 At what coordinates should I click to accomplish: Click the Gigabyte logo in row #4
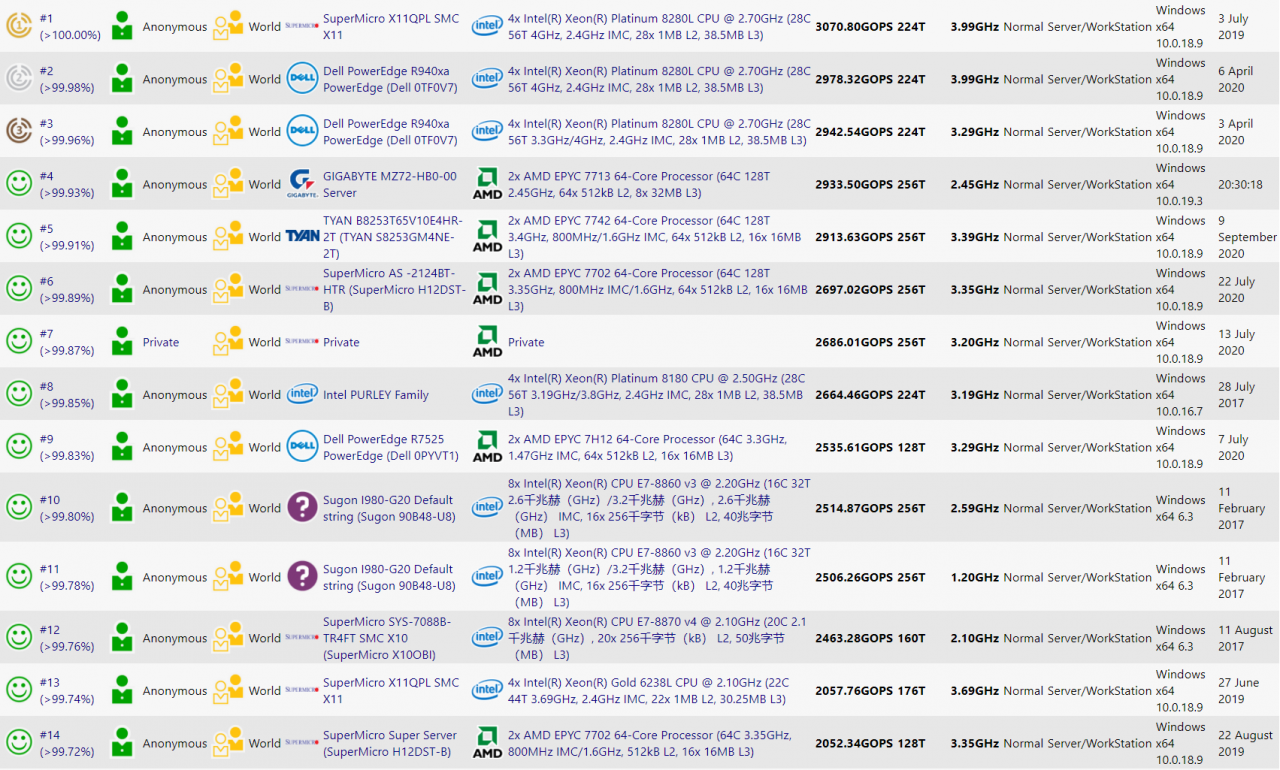point(302,184)
